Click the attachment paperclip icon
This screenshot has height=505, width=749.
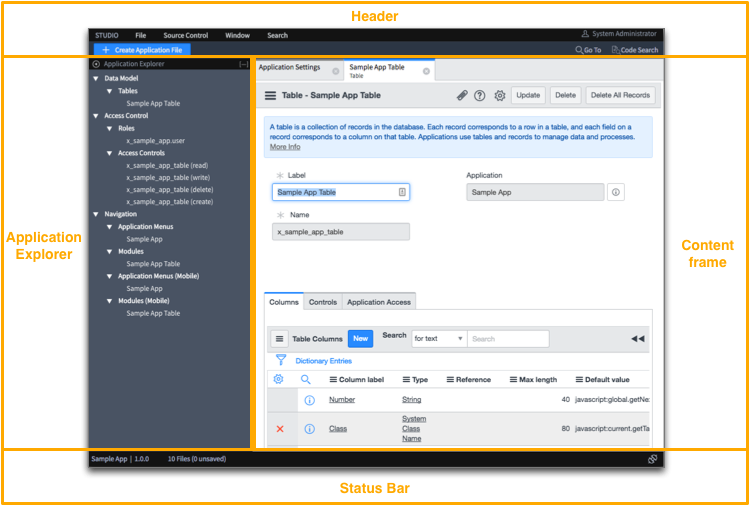click(462, 96)
